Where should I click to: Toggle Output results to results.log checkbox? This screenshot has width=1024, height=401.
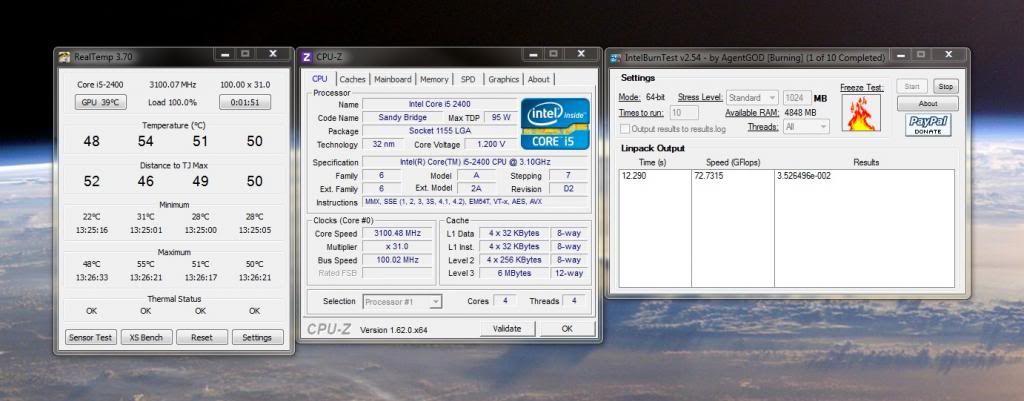625,129
